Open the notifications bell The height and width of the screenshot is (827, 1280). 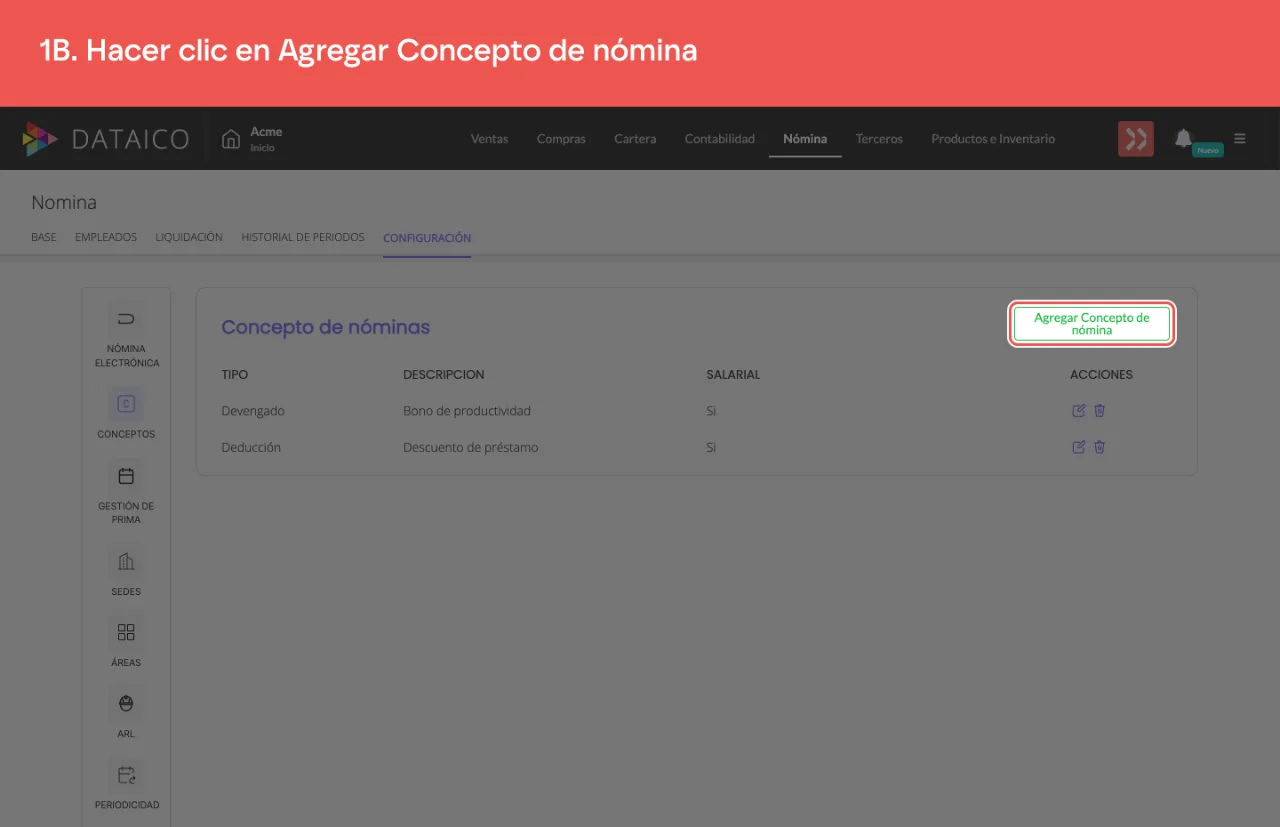pyautogui.click(x=1183, y=138)
